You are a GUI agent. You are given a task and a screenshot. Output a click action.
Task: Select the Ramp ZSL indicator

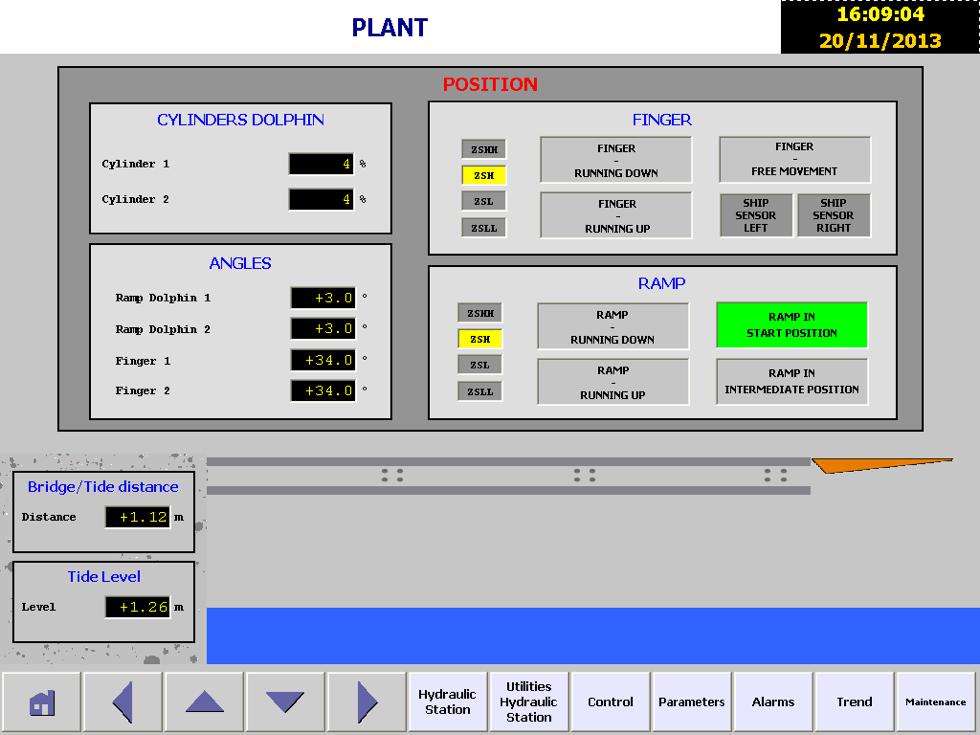(x=480, y=365)
